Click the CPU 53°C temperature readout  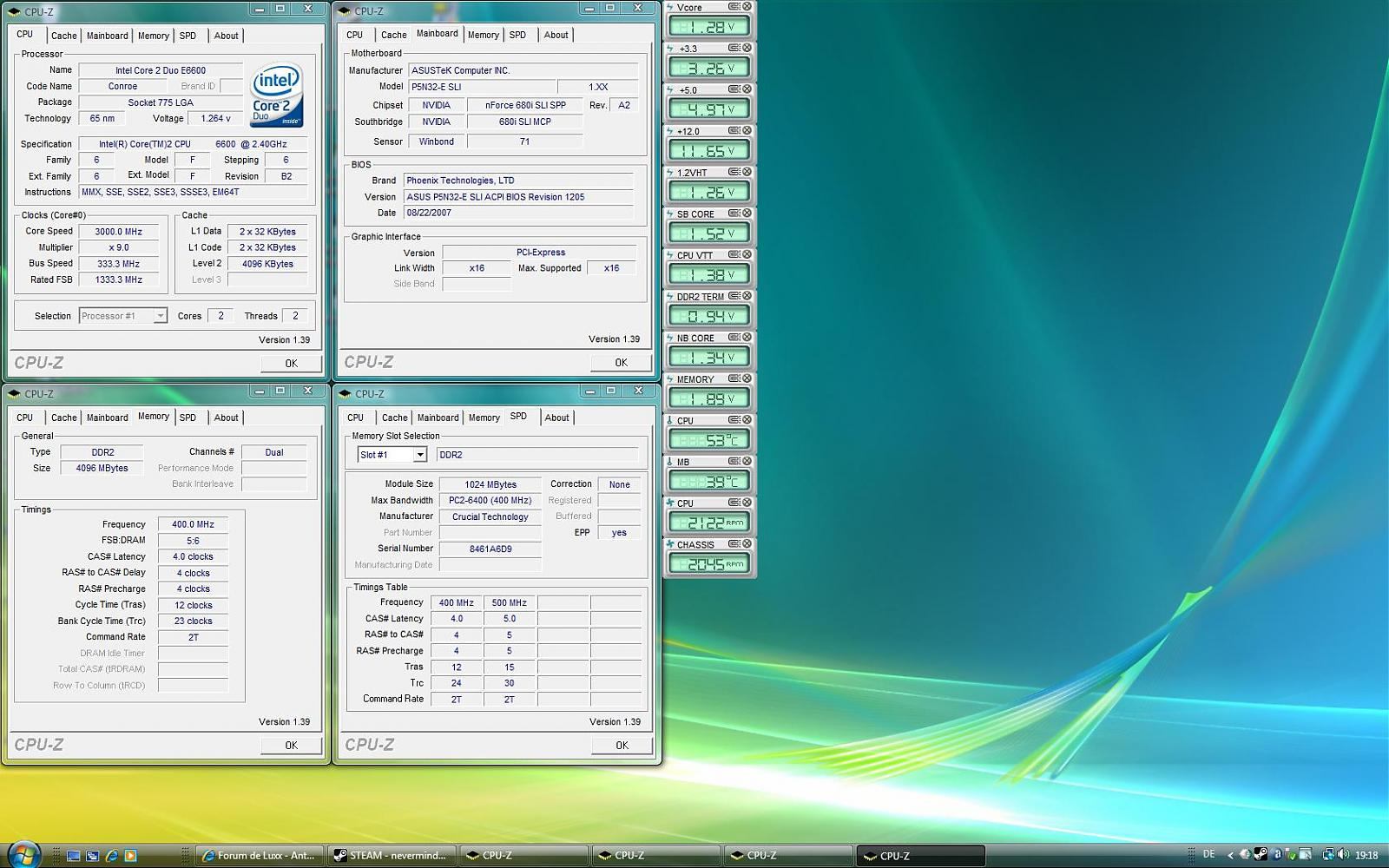pos(709,440)
